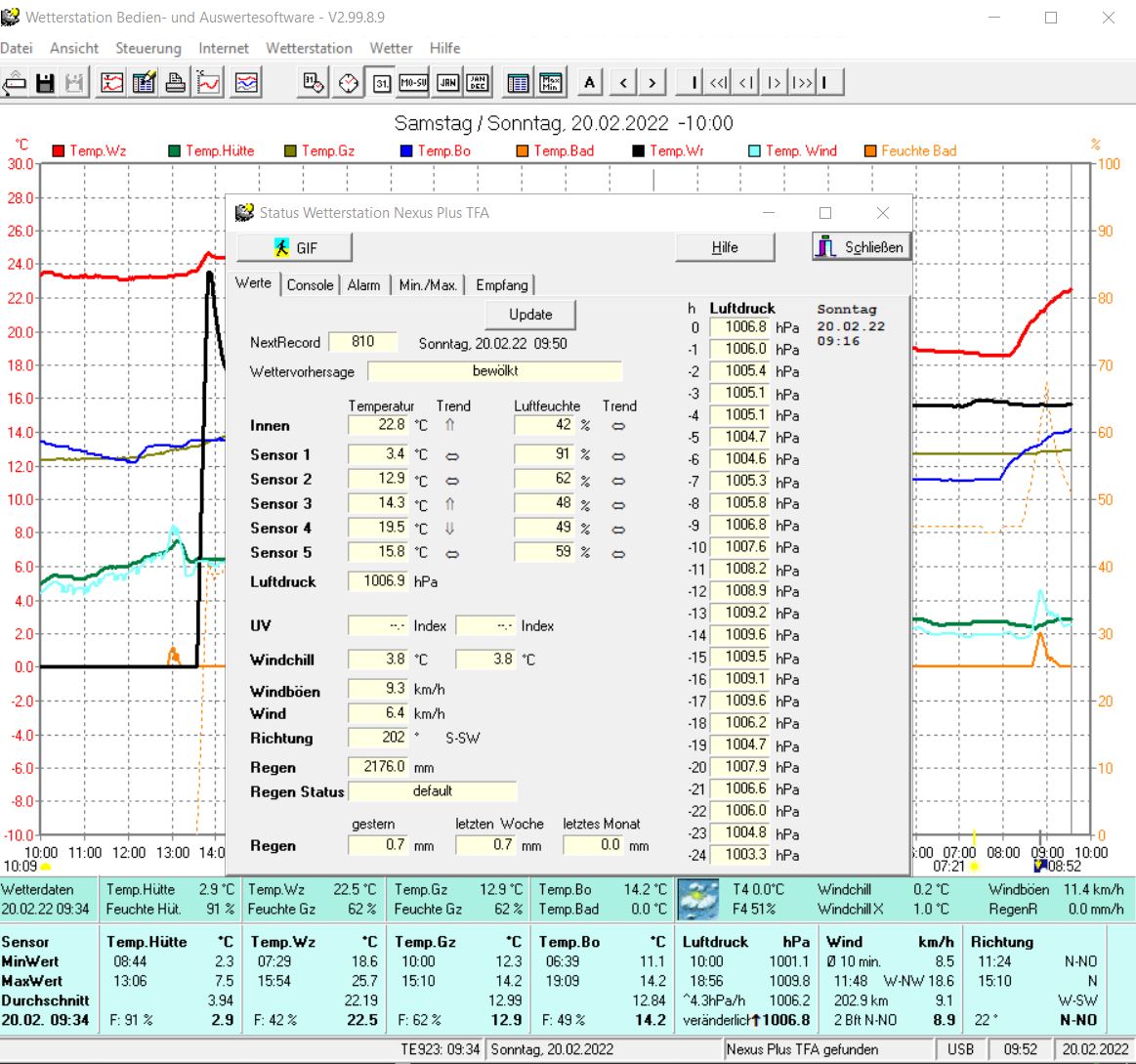Click the cloudy weather icon in data bar
The image size is (1136, 1064).
click(699, 899)
